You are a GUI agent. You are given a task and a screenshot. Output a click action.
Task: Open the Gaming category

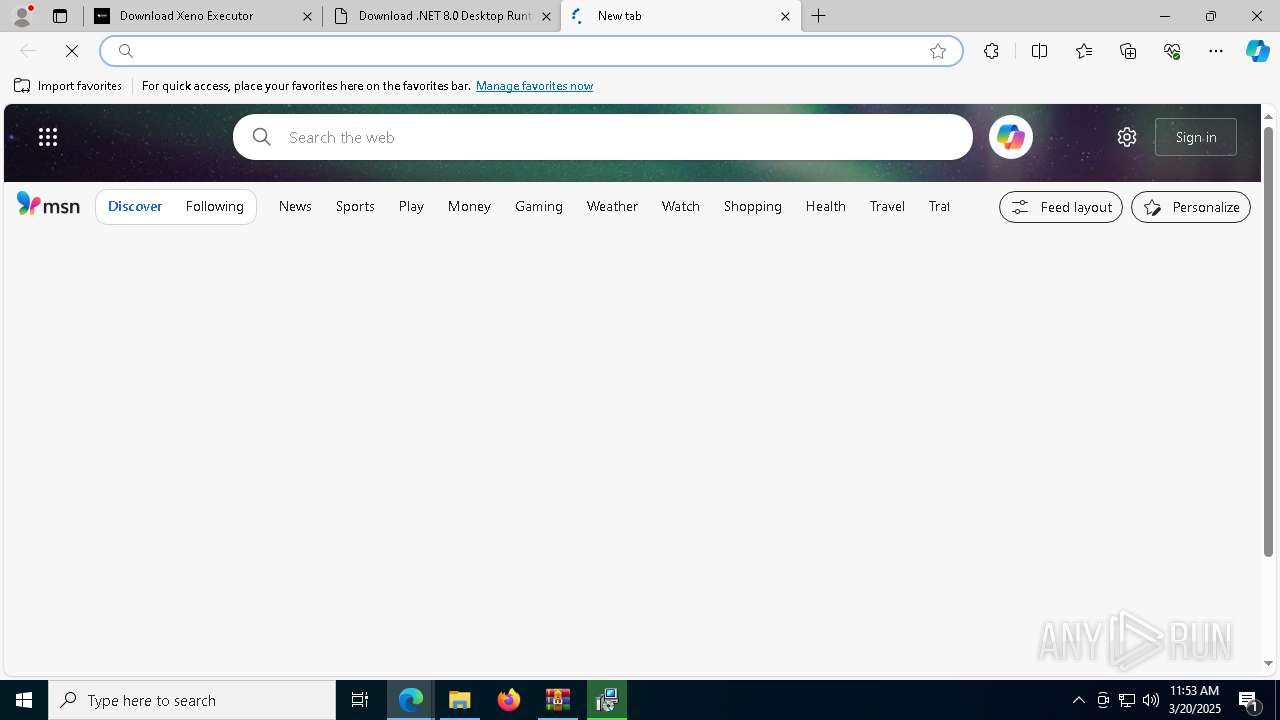click(x=539, y=206)
